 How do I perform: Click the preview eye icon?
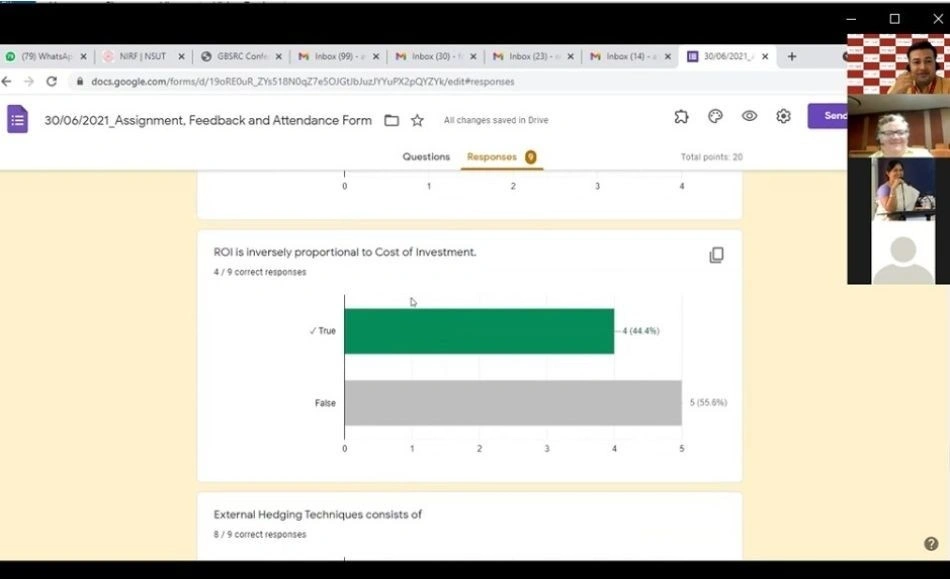click(x=749, y=116)
